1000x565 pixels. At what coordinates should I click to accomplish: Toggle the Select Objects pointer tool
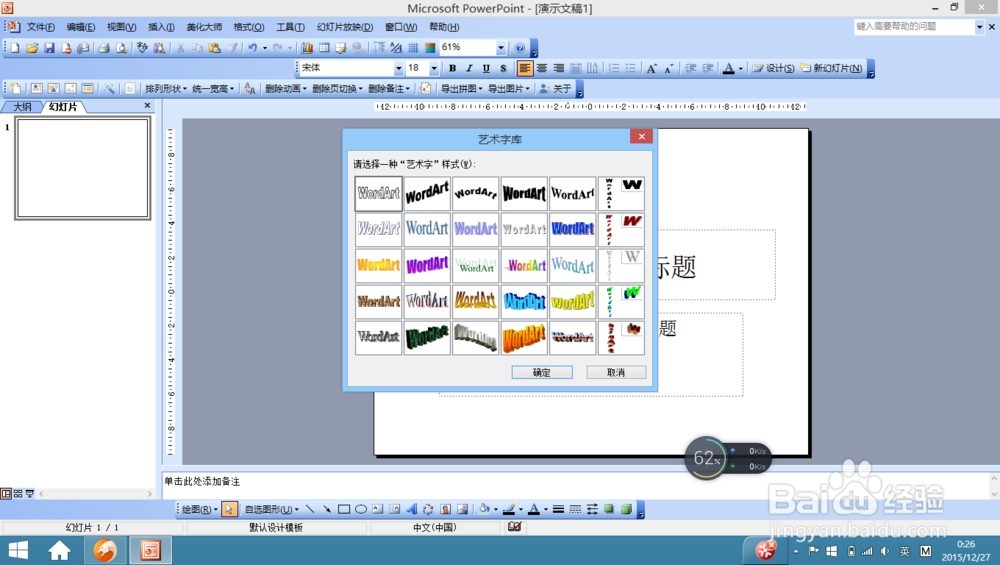tap(229, 509)
